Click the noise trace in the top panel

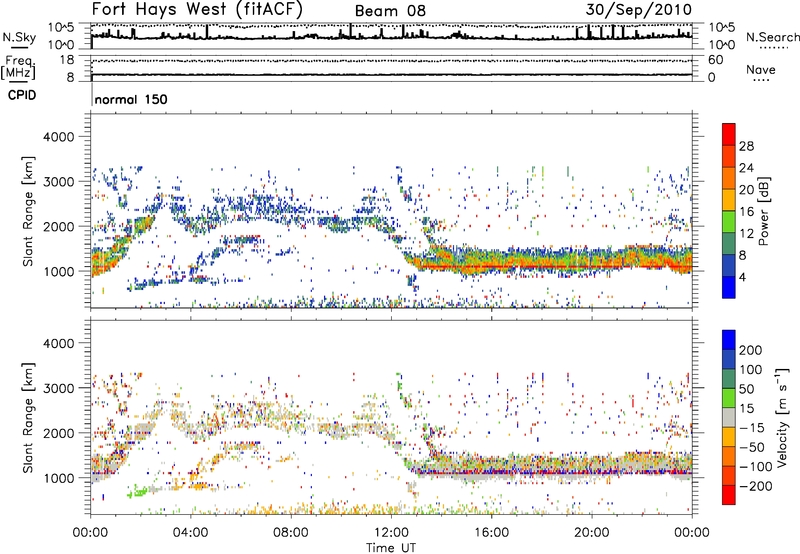391,36
